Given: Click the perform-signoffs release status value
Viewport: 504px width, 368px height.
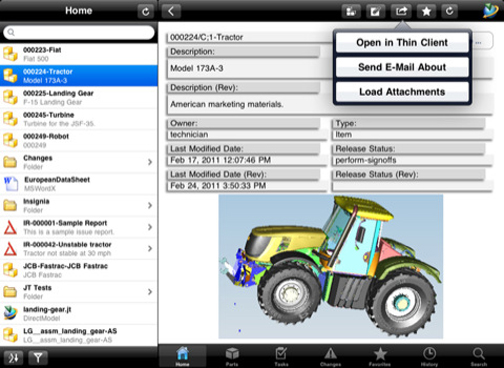Looking at the screenshot, I should 366,160.
